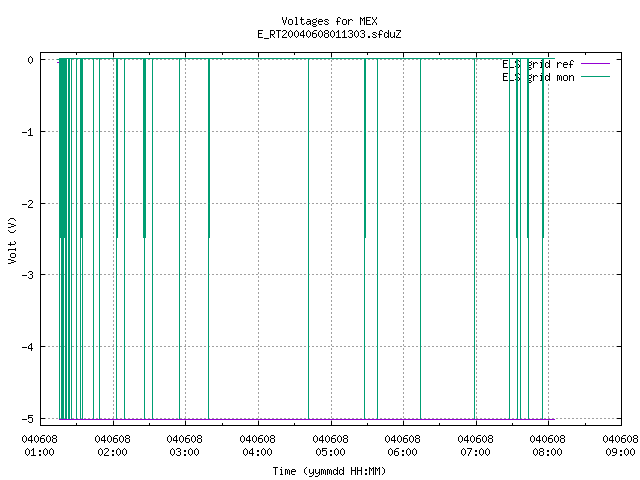Click the x-axis label 040608 02:00

pos(112,446)
